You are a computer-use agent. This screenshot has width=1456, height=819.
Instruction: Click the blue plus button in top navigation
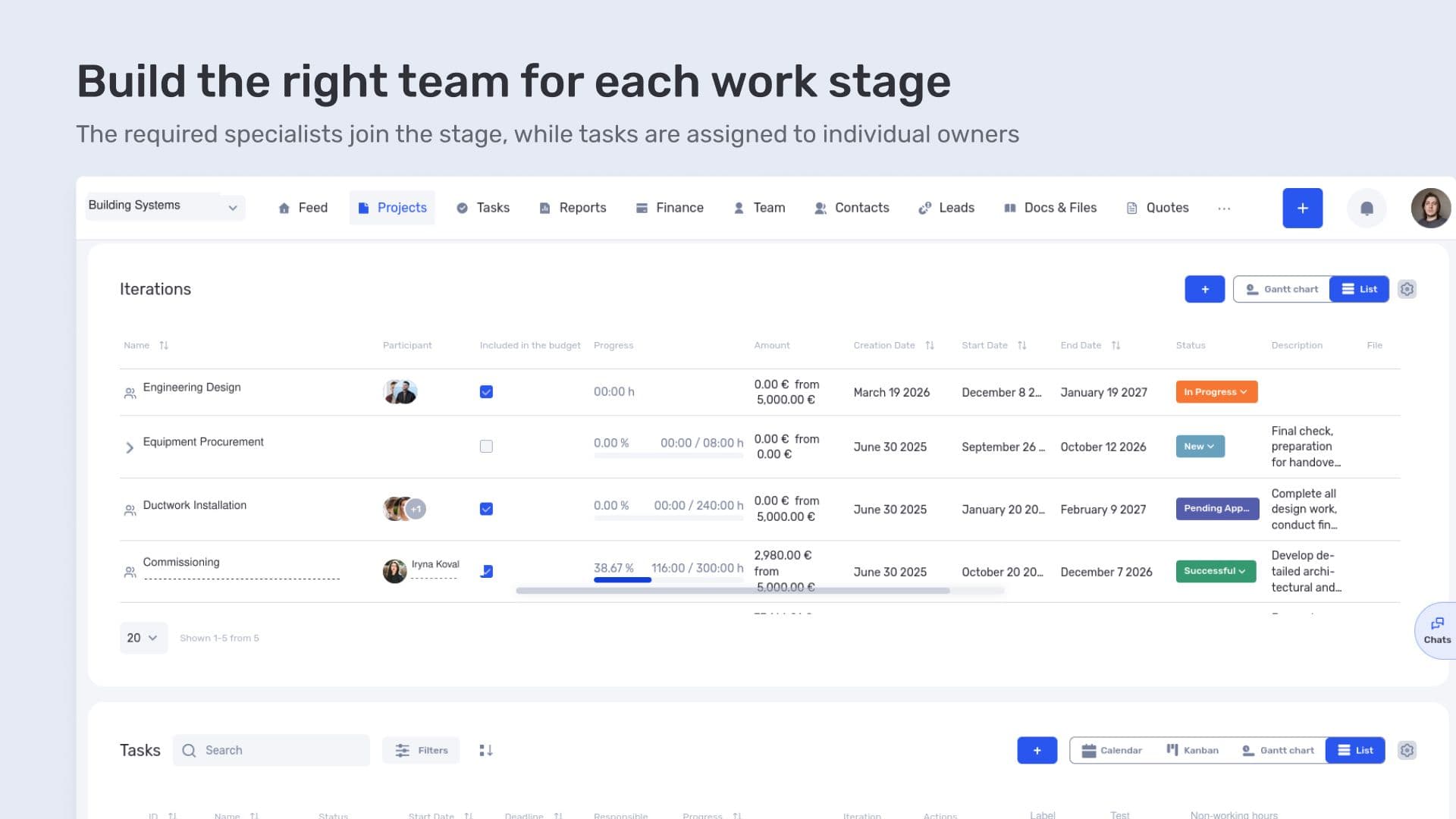coord(1302,208)
